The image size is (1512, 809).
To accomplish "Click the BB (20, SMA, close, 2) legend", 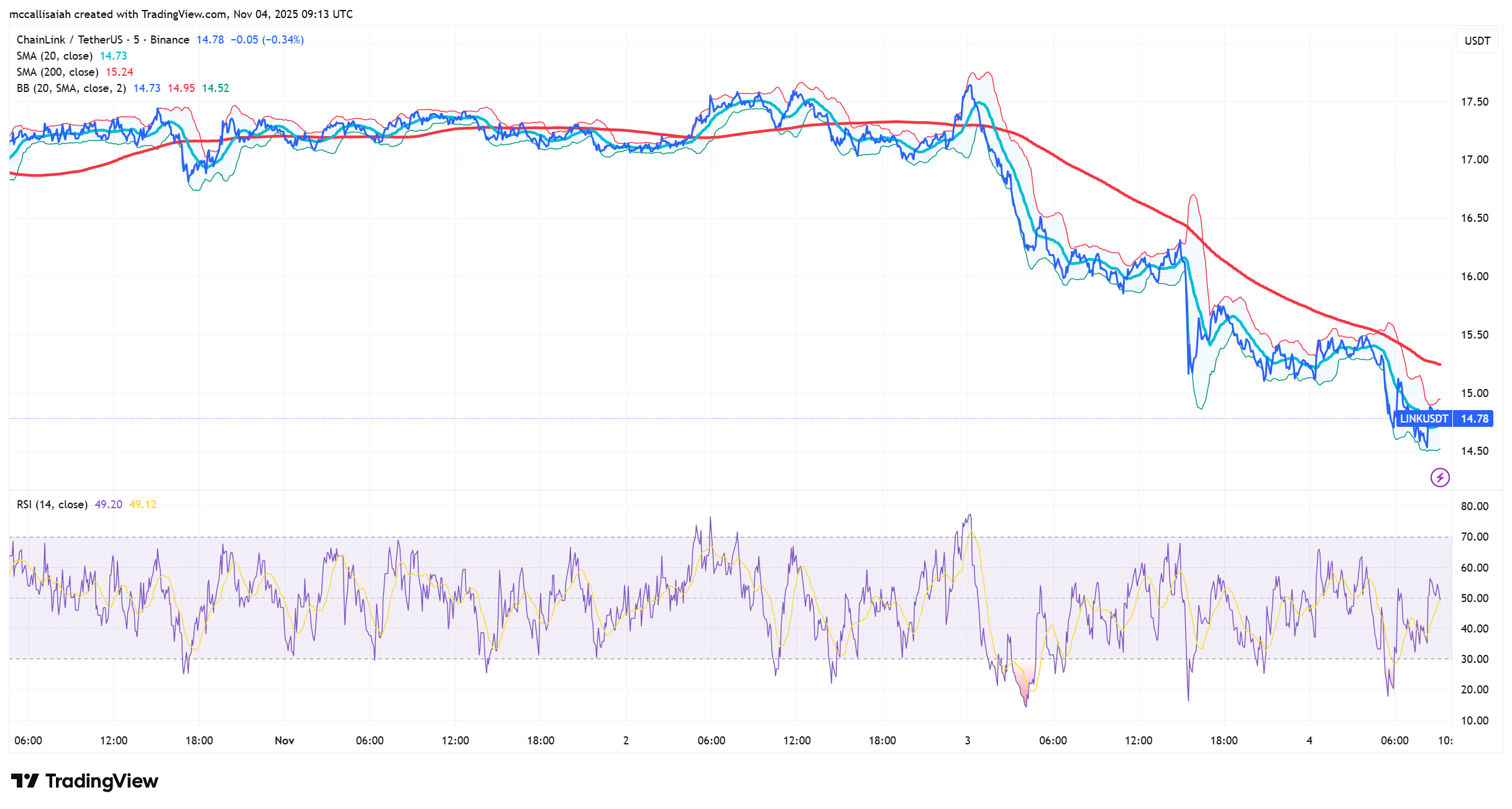I will coord(71,88).
